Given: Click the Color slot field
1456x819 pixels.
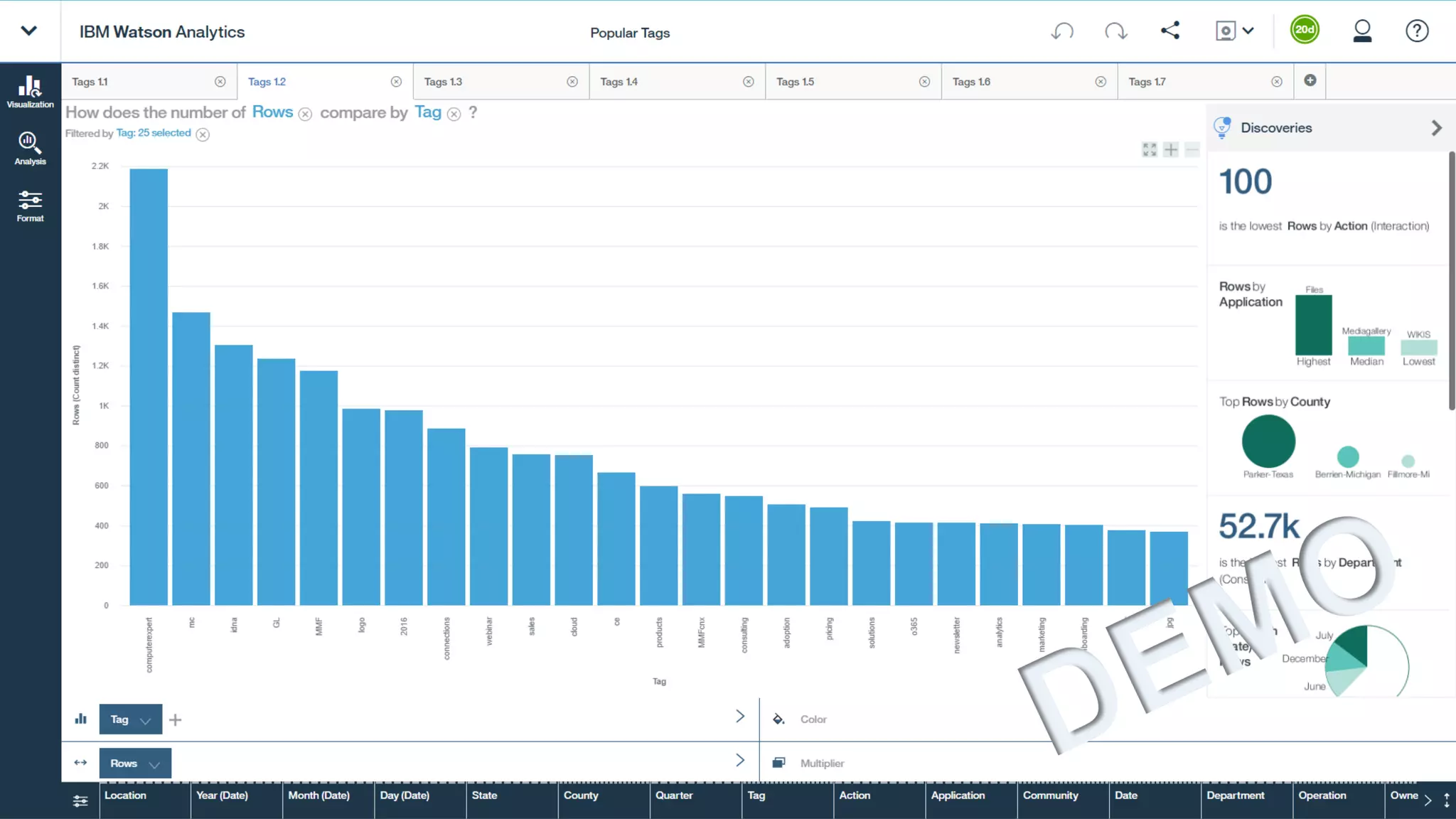Looking at the screenshot, I should tap(813, 719).
